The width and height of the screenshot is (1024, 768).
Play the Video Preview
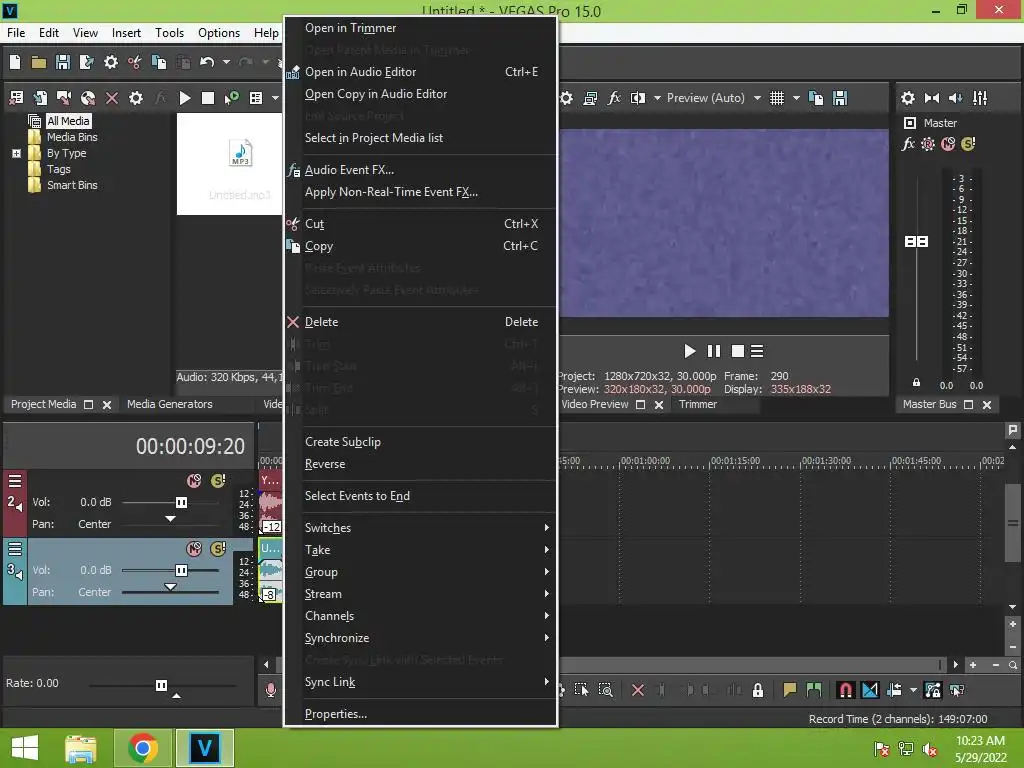(689, 351)
